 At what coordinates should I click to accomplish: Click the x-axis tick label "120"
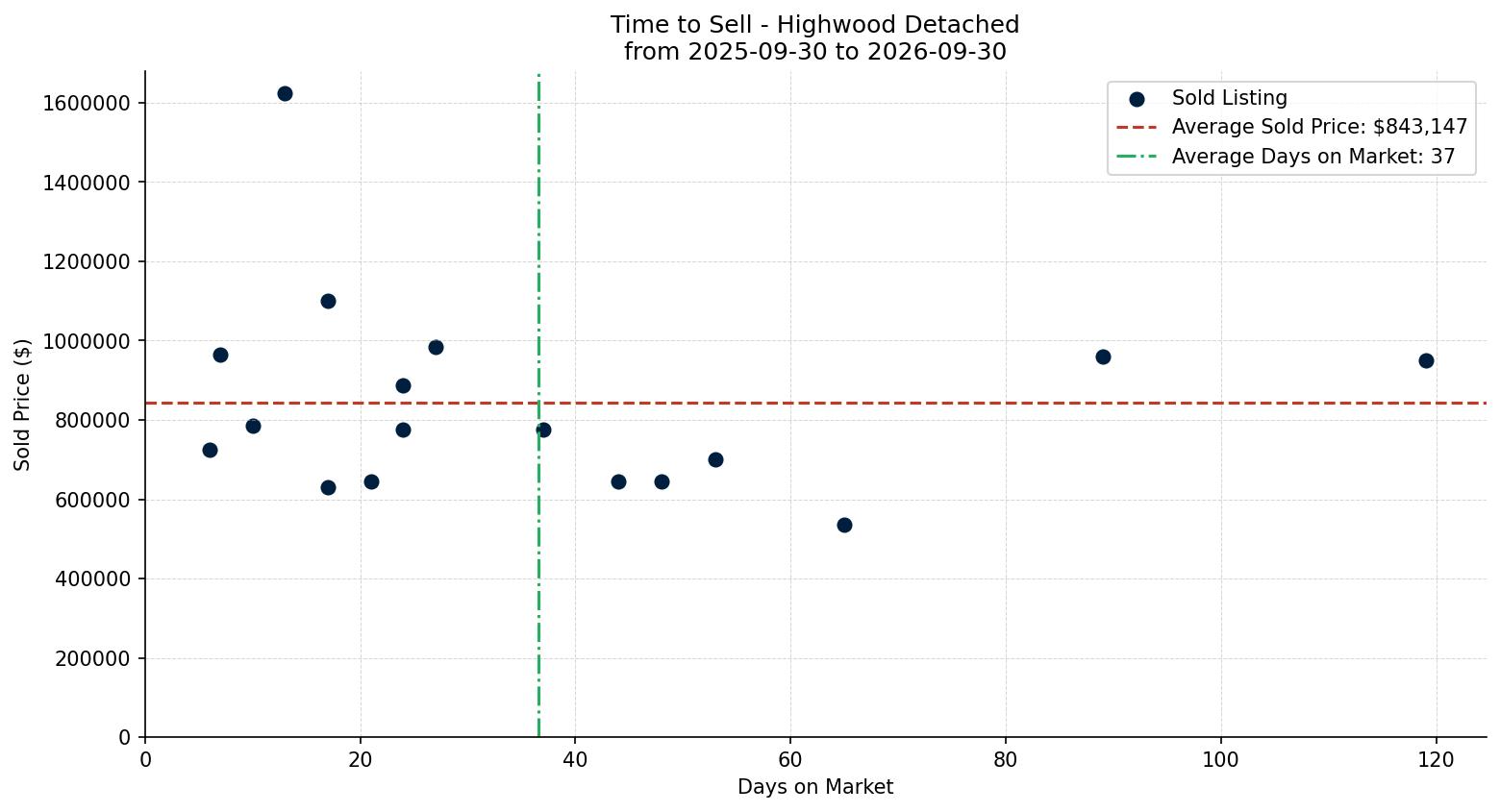(x=1436, y=759)
